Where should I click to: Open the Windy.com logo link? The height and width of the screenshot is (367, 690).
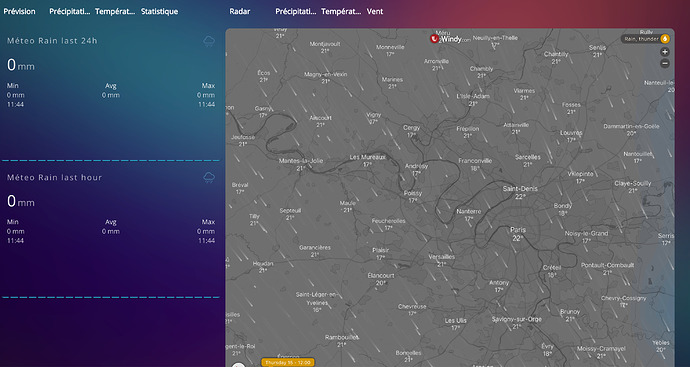(x=451, y=39)
